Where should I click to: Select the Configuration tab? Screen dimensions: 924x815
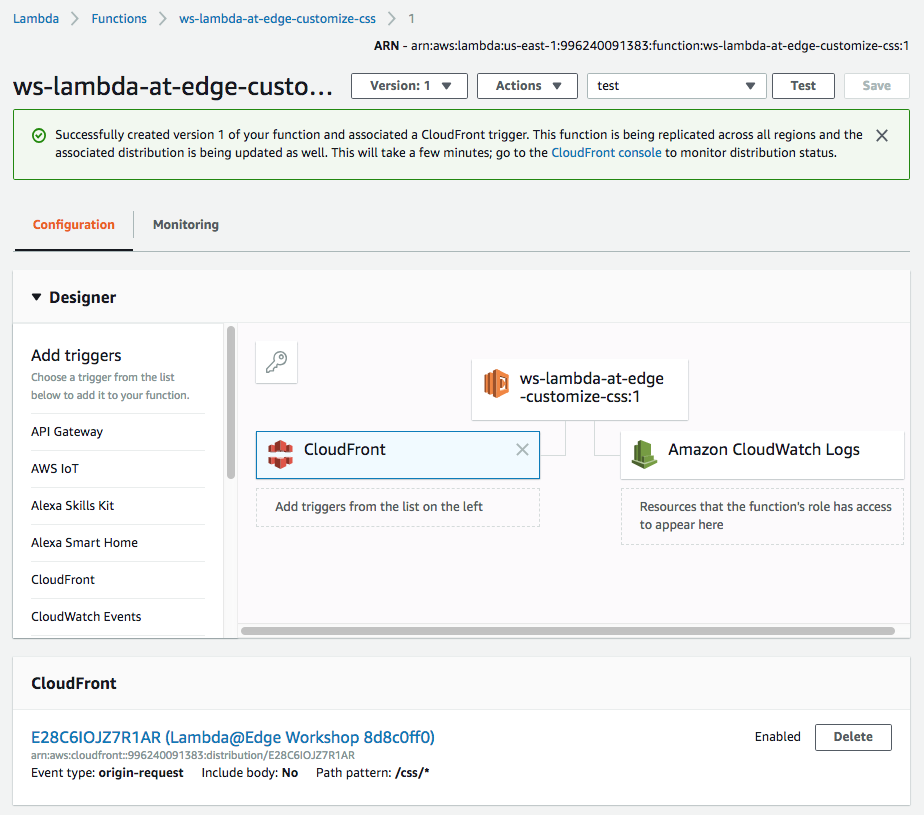(74, 225)
